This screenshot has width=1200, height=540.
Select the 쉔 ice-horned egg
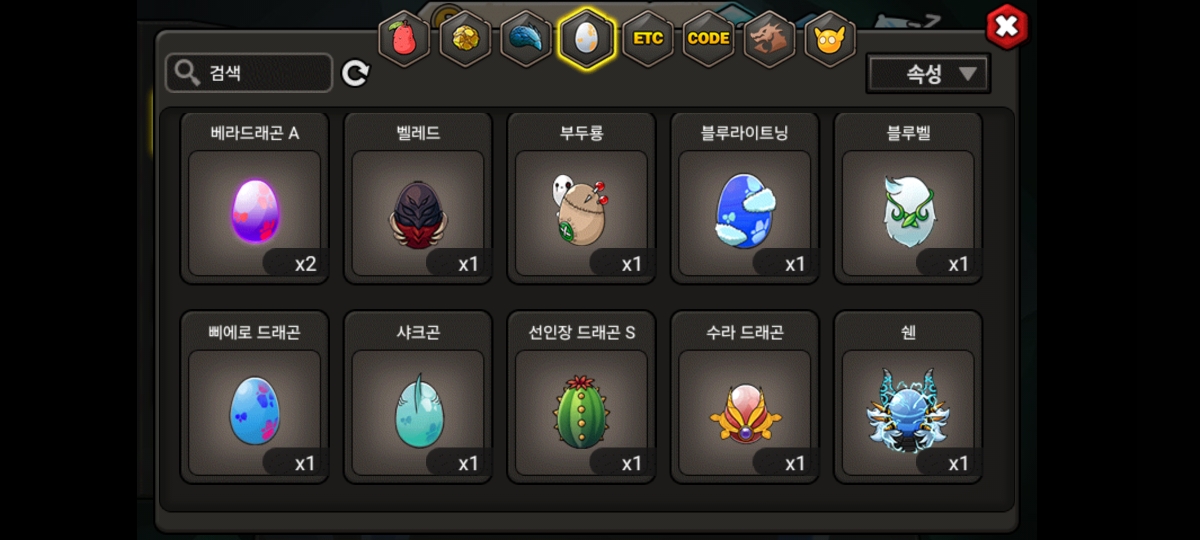pos(908,398)
